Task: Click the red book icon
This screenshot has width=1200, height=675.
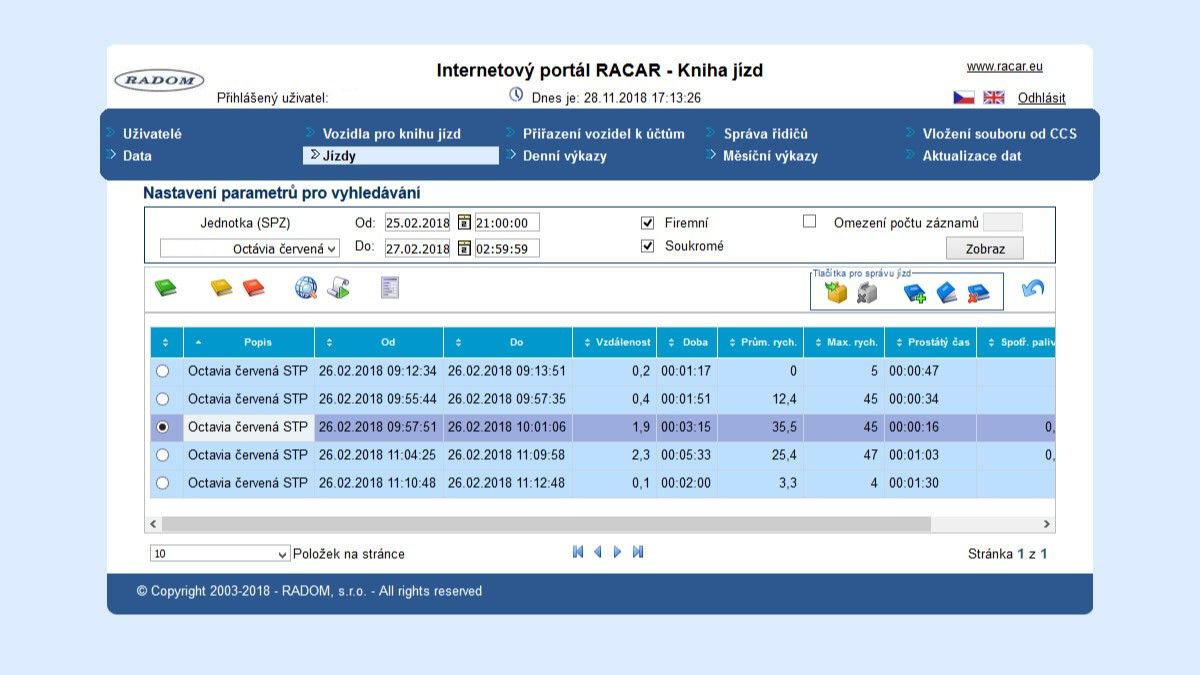Action: (254, 289)
